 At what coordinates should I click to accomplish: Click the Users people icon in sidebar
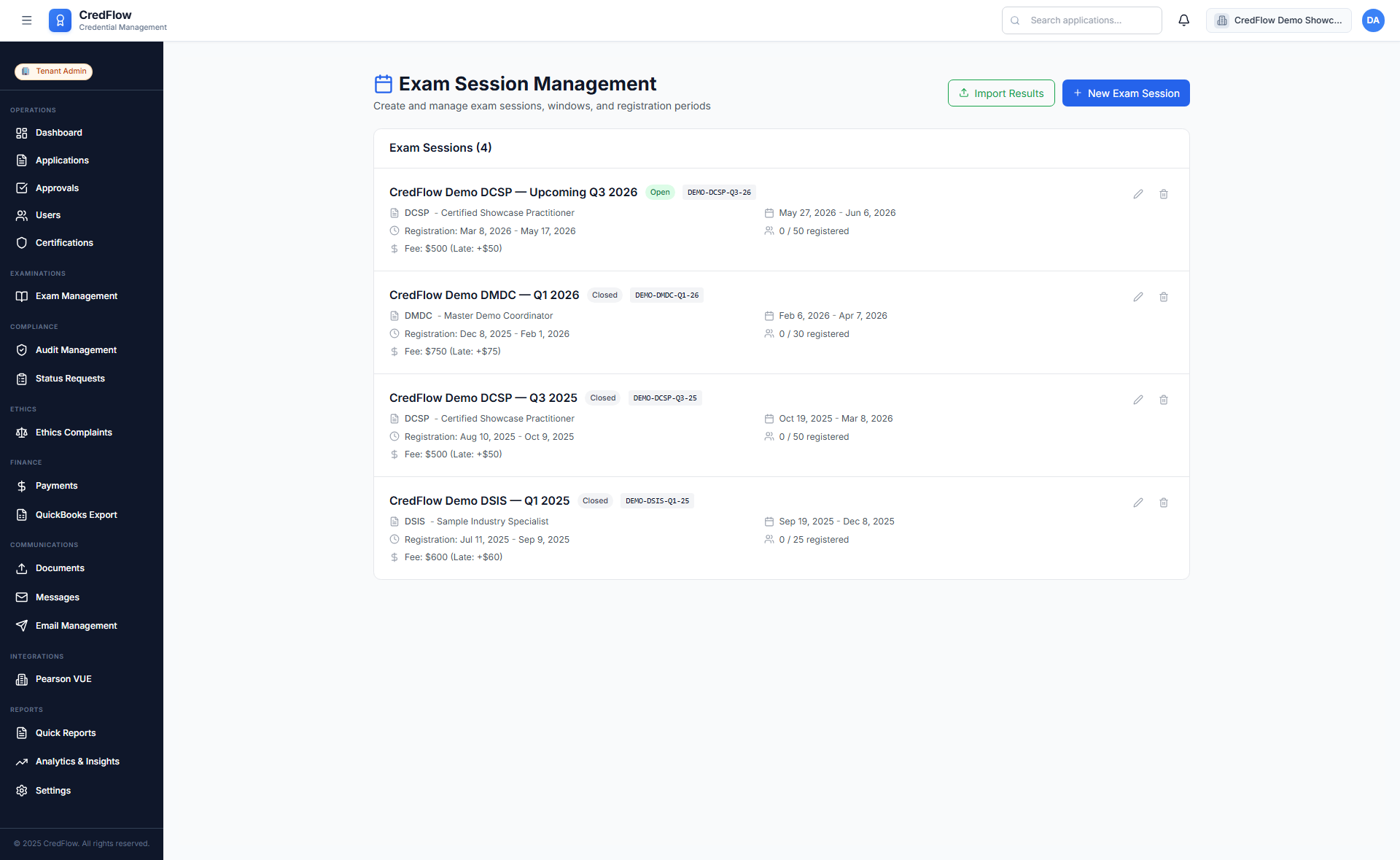(22, 215)
